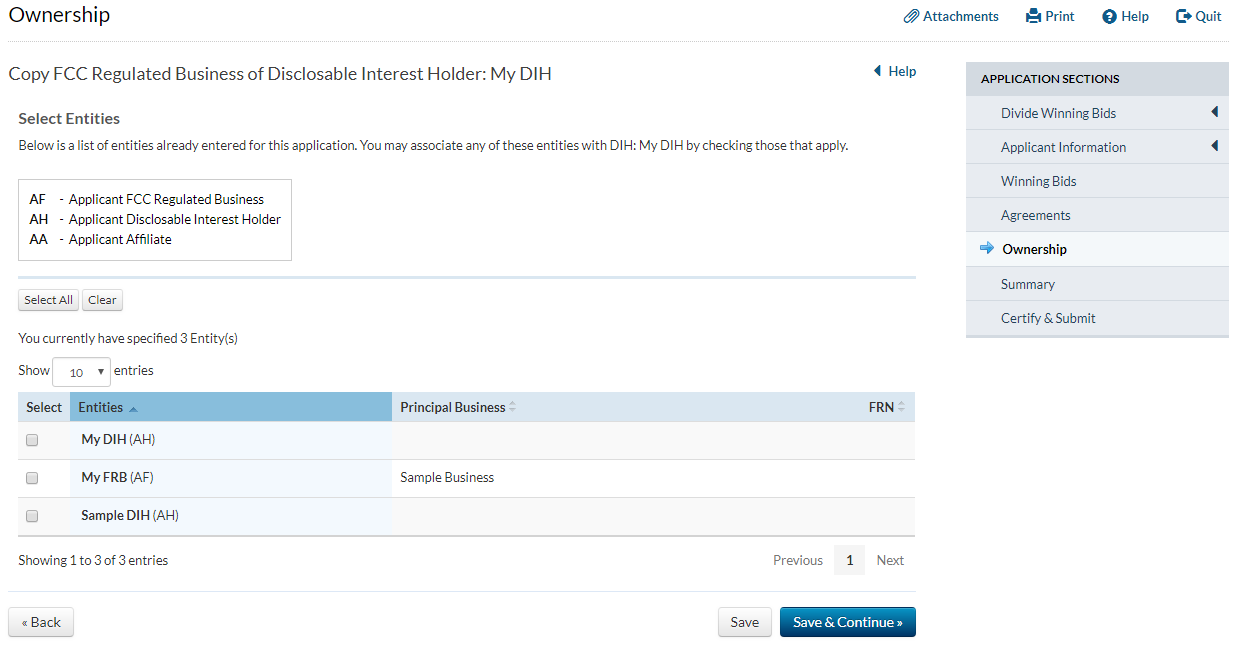Sort by the Principal Business column arrows
The image size is (1237, 656).
[513, 407]
